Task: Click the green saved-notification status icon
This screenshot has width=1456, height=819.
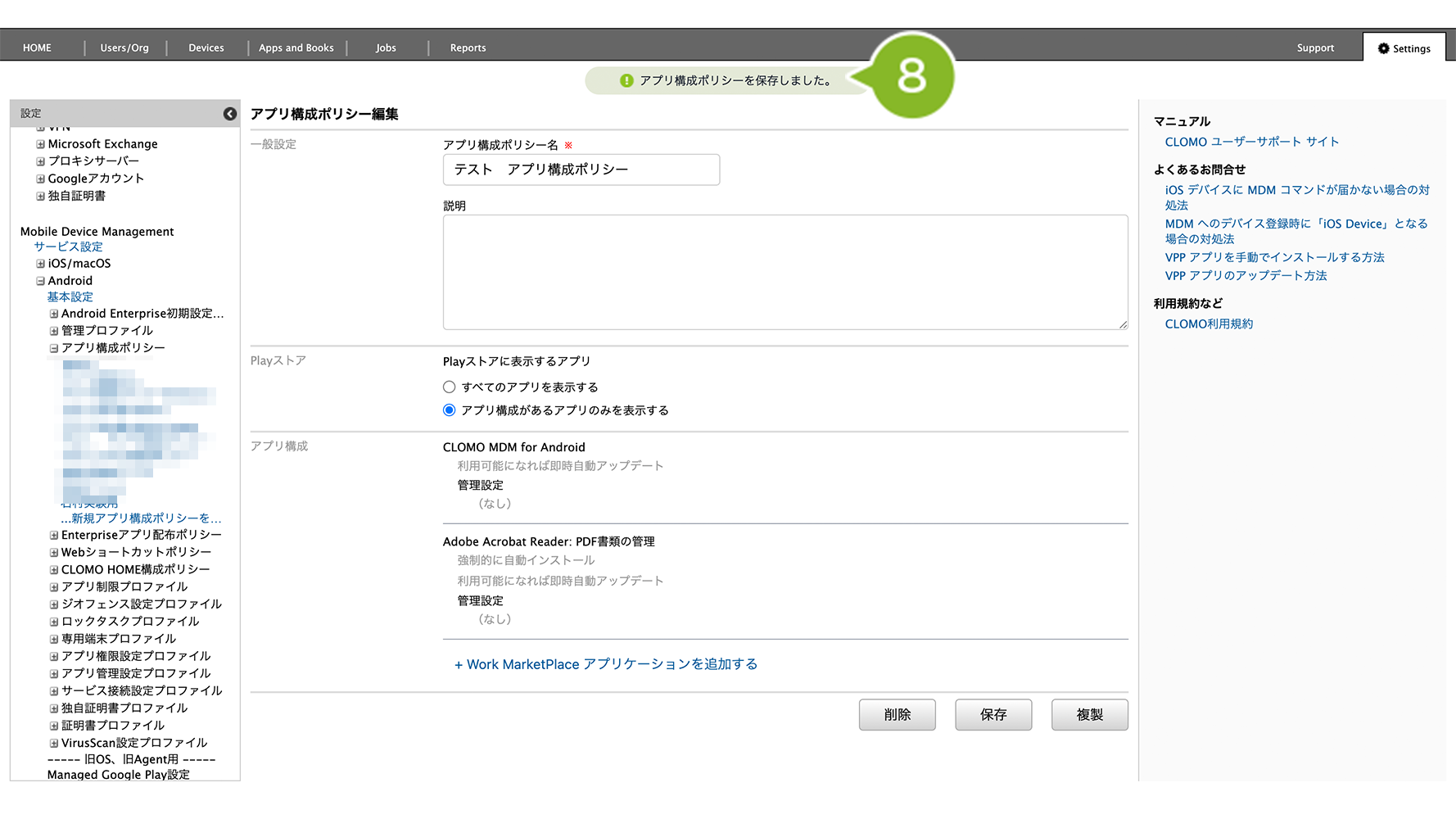Action: click(x=626, y=80)
